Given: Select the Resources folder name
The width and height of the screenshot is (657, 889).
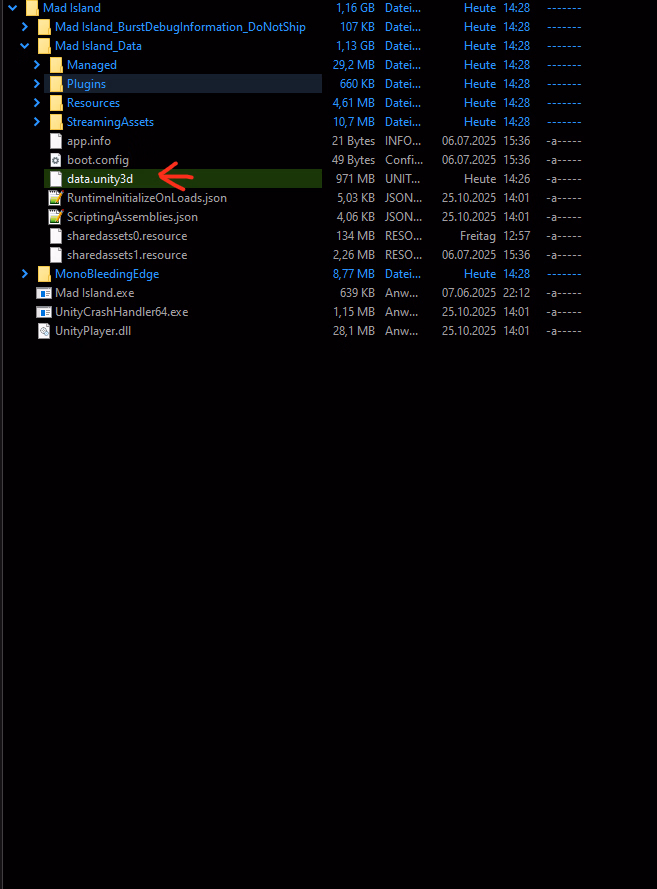Looking at the screenshot, I should tap(93, 103).
